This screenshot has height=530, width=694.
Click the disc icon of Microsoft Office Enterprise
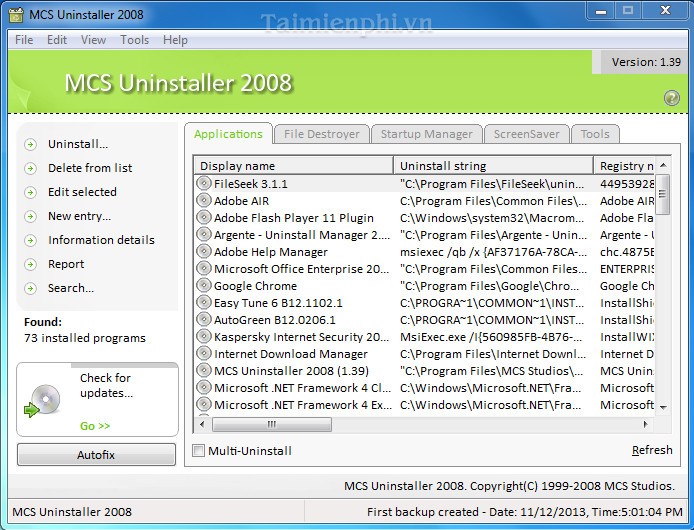coord(204,268)
